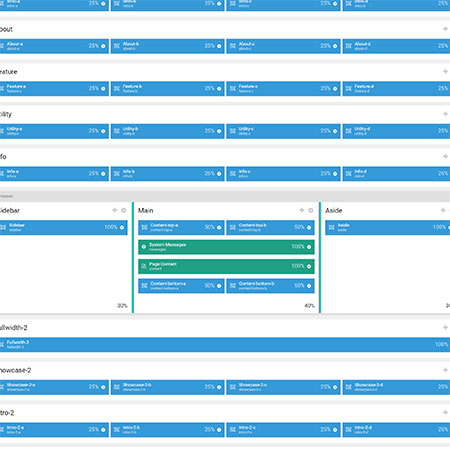Image resolution: width=450 pixels, height=450 pixels.
Task: Add a row in the Aside section
Action: pyautogui.click(x=443, y=210)
